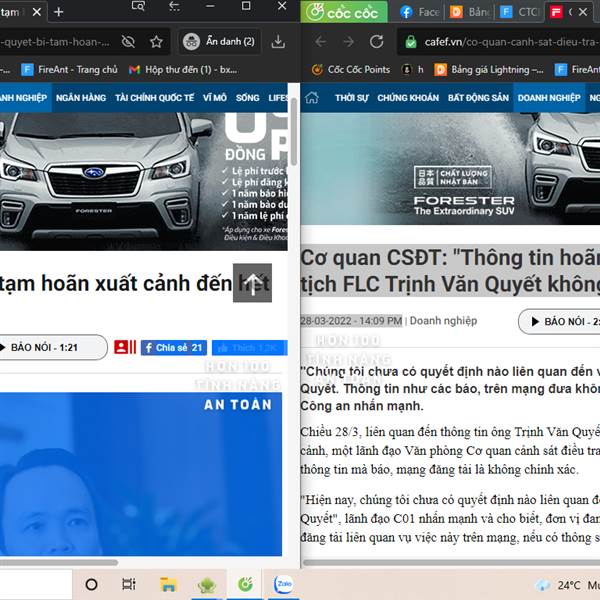Switch to the CTCP tab
Image resolution: width=600 pixels, height=600 pixels.
[x=519, y=12]
